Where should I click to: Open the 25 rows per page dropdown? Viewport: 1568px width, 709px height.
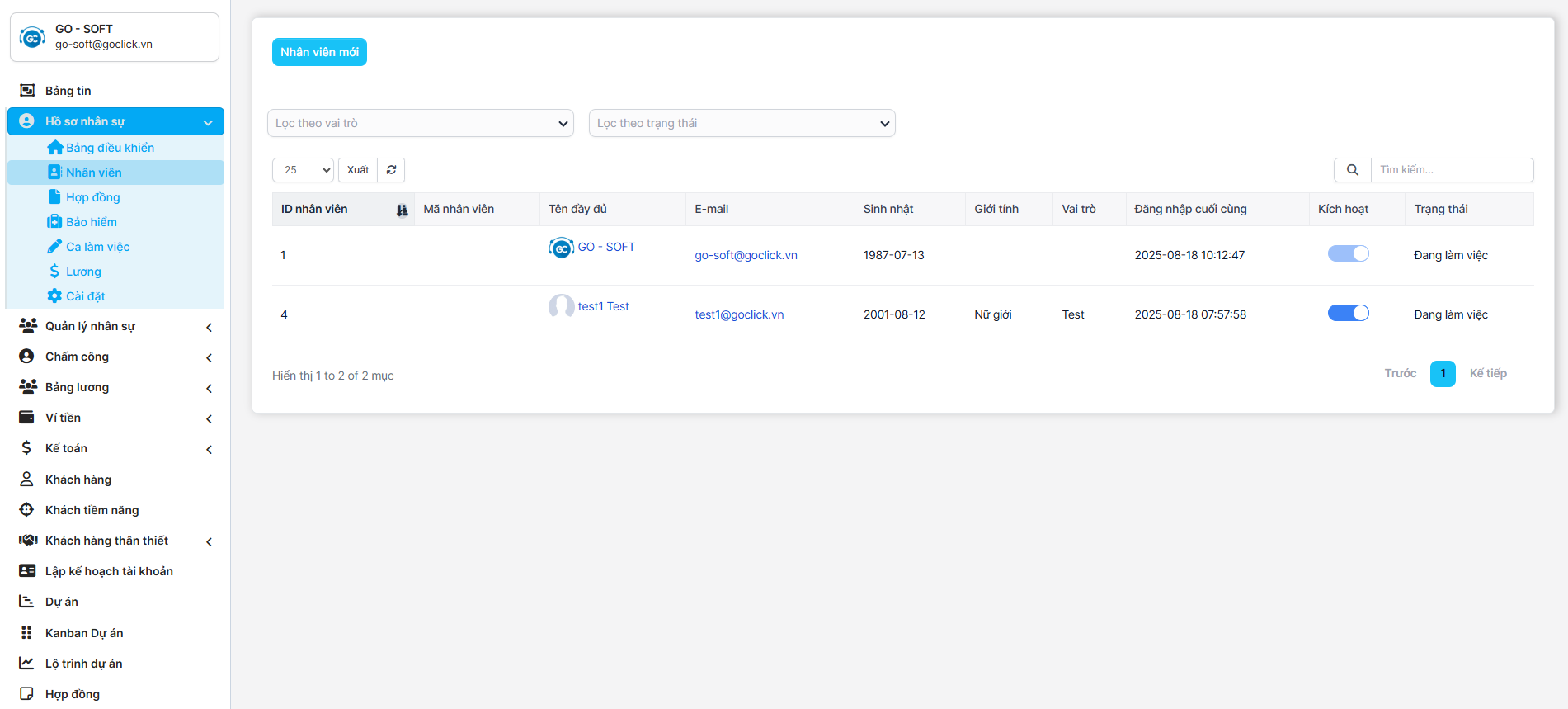tap(303, 170)
